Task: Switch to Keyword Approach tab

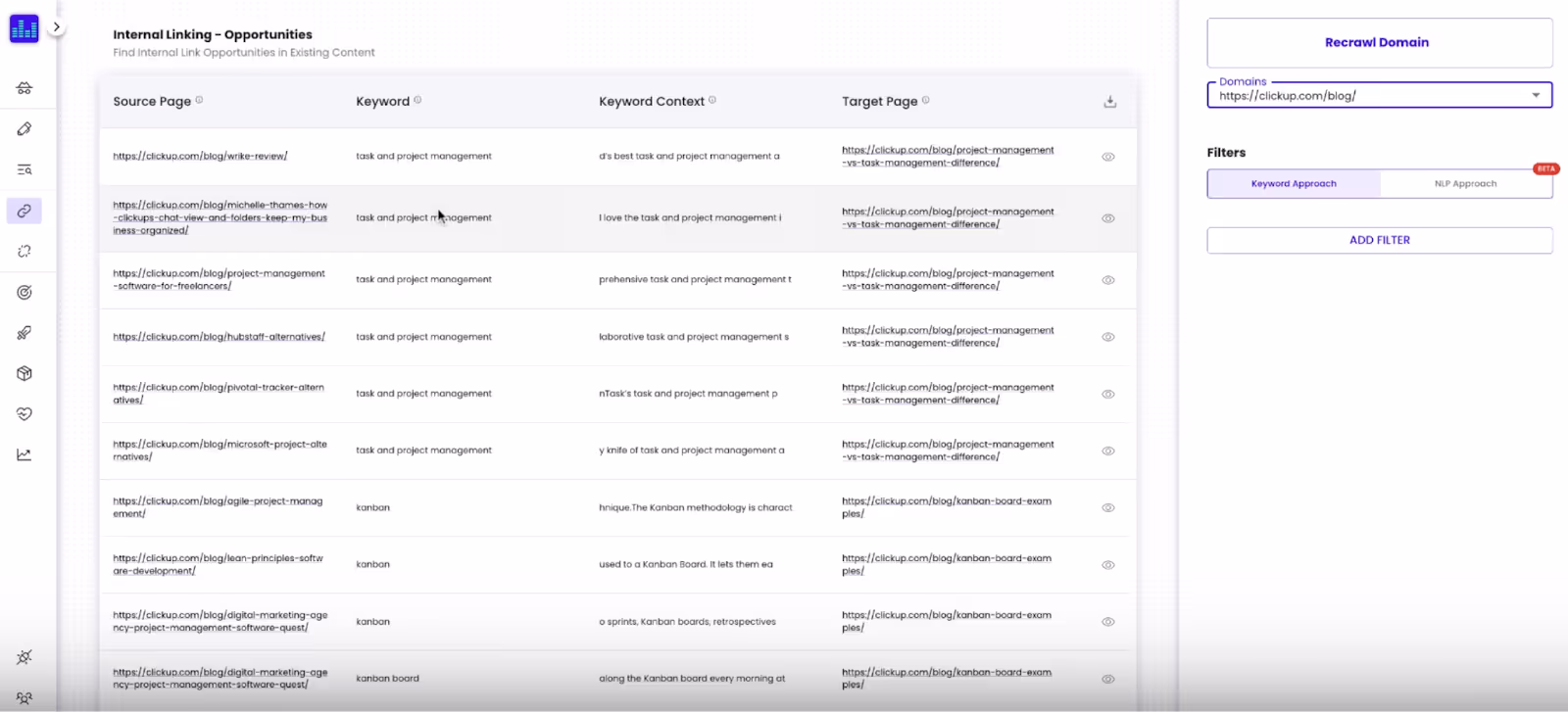Action: [x=1294, y=184]
